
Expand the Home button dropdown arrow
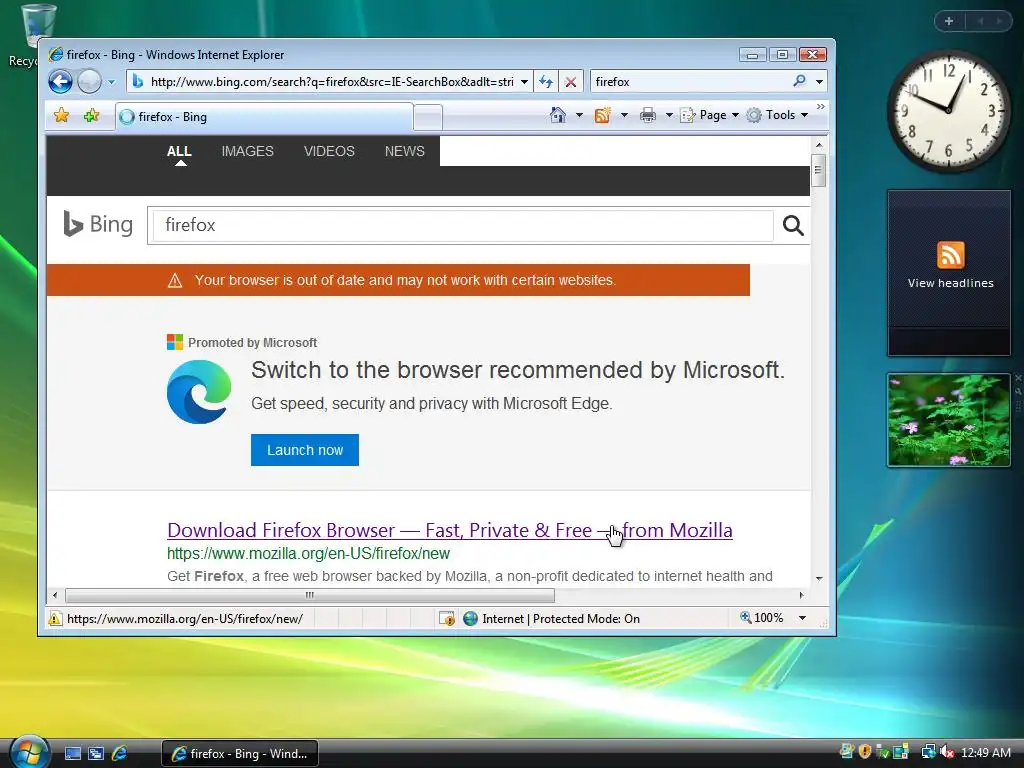579,115
